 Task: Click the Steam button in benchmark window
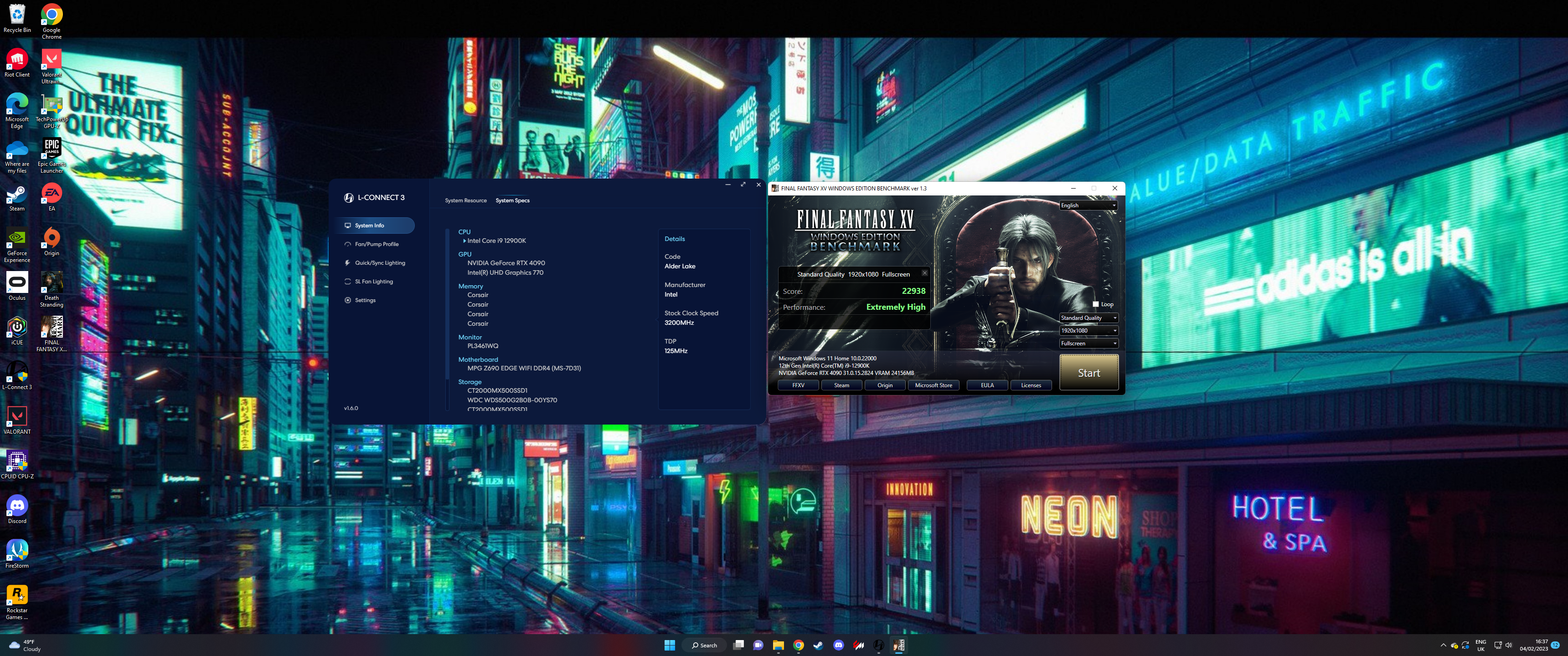842,385
